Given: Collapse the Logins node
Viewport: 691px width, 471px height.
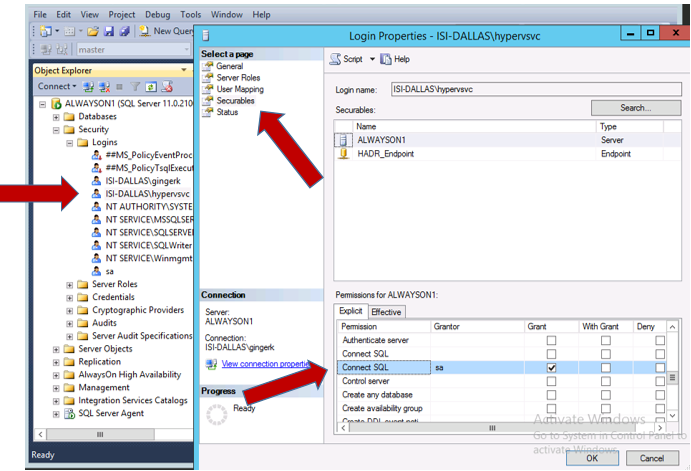Looking at the screenshot, I should (70, 143).
